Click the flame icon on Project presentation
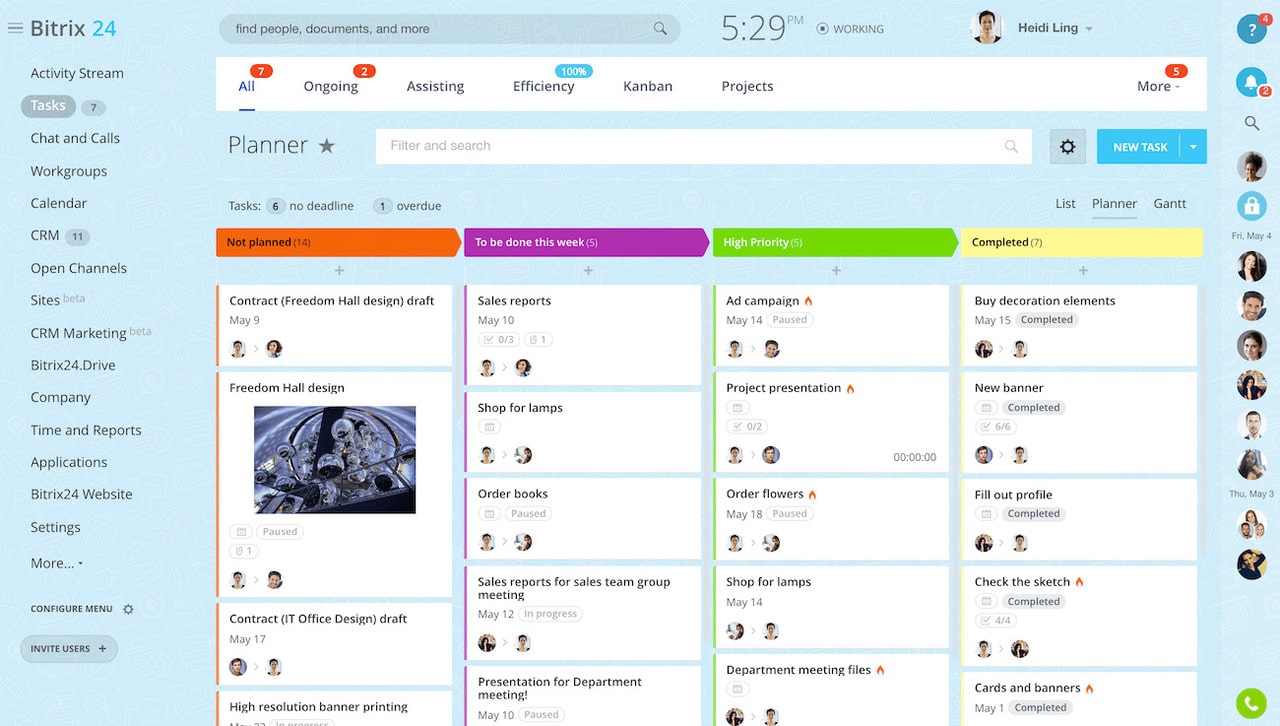Screen dimensions: 1280x726 click(x=851, y=388)
